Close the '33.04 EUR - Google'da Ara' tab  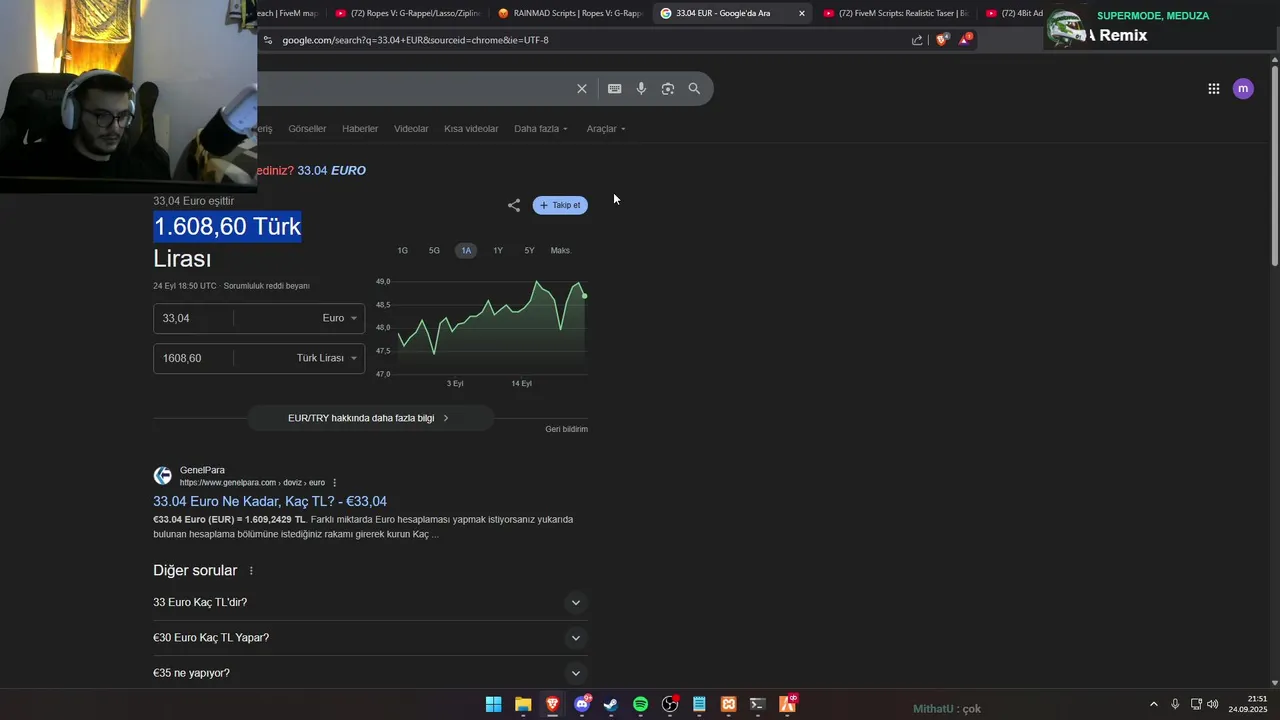coord(801,13)
